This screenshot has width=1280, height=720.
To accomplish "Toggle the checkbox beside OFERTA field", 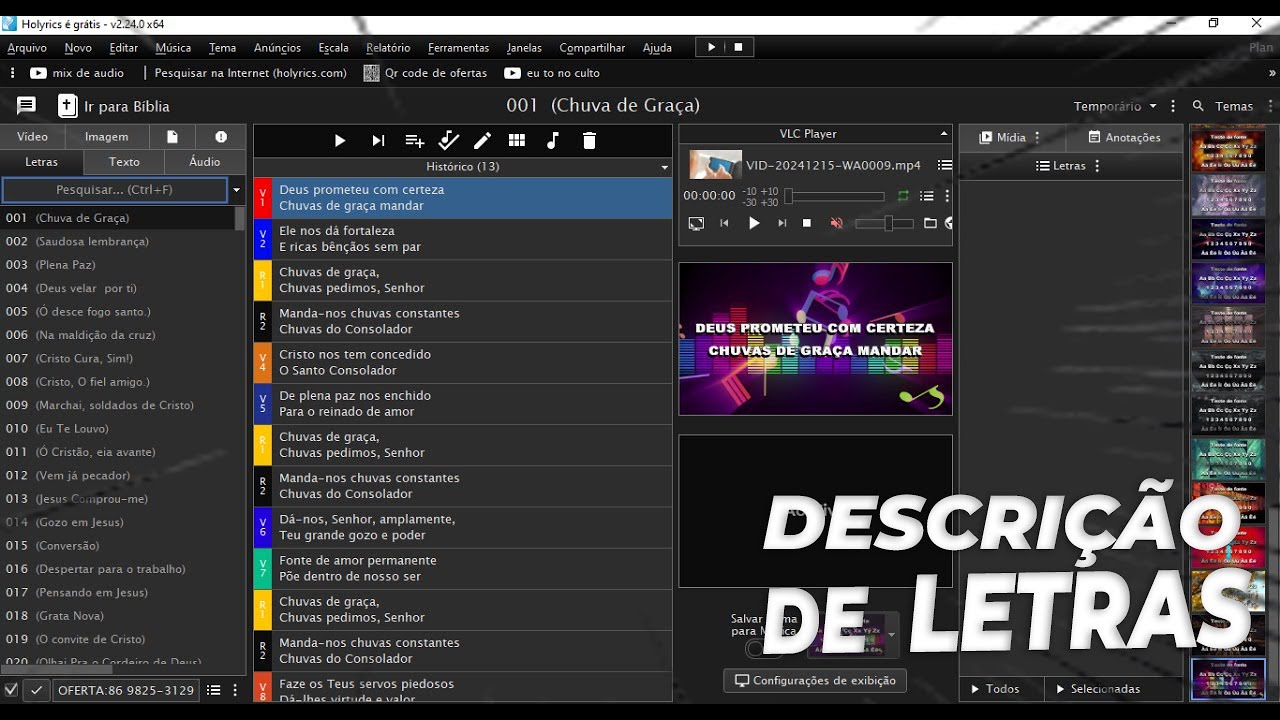I will point(11,690).
